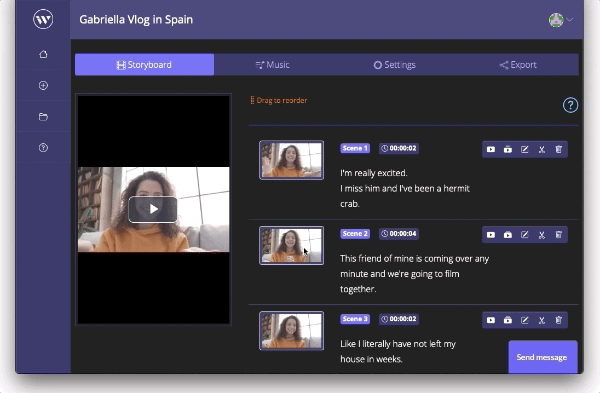Edit Scene 1 text with the pencil icon
600x393 pixels.
point(525,149)
